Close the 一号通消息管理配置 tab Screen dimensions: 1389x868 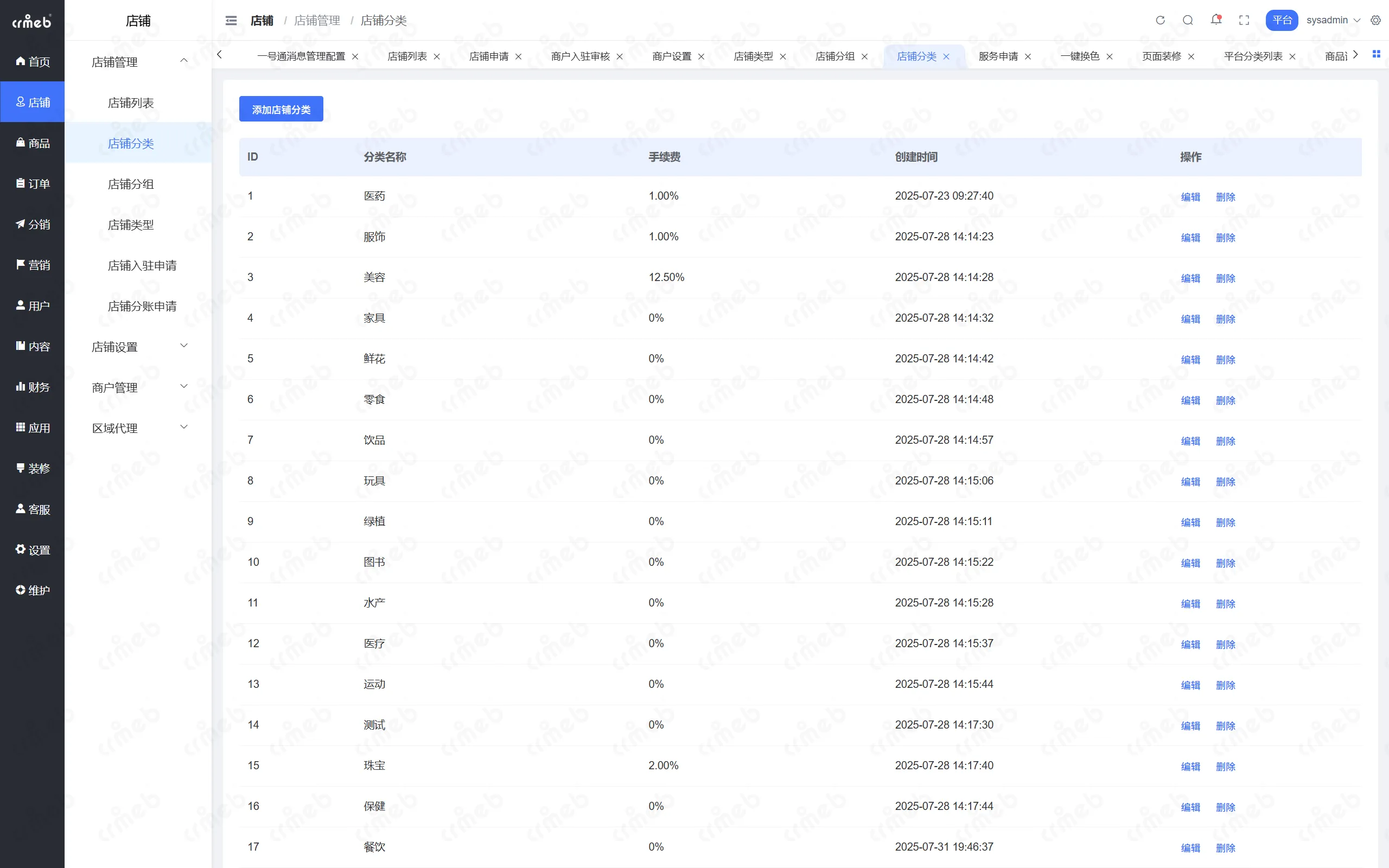[355, 56]
